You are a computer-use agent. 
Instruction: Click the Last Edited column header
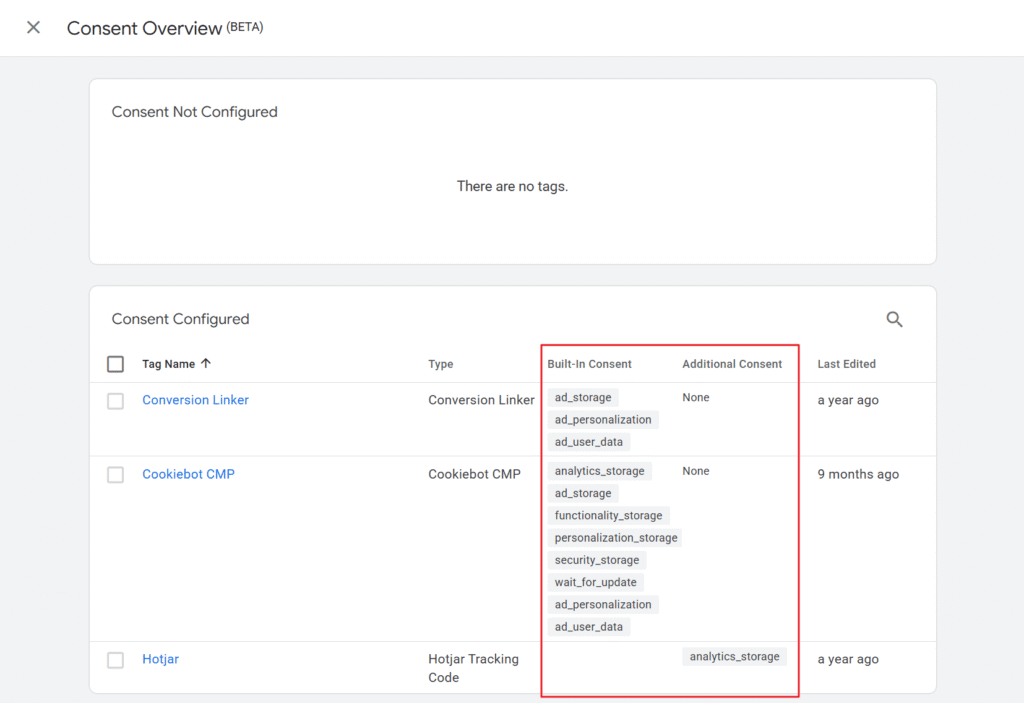click(846, 364)
